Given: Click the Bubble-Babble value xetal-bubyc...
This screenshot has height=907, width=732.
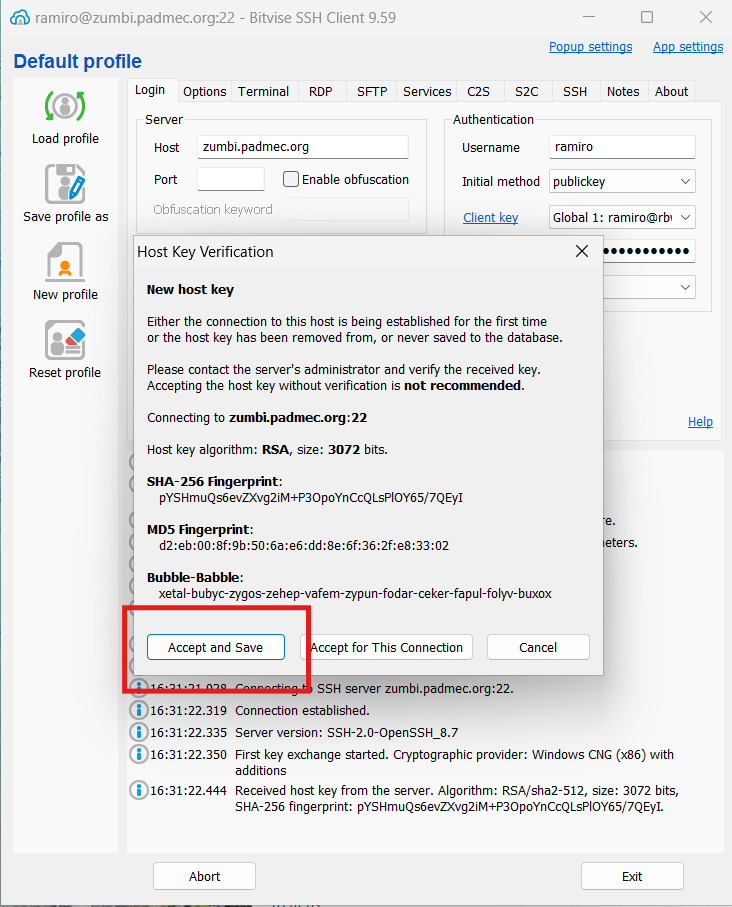Looking at the screenshot, I should (355, 593).
